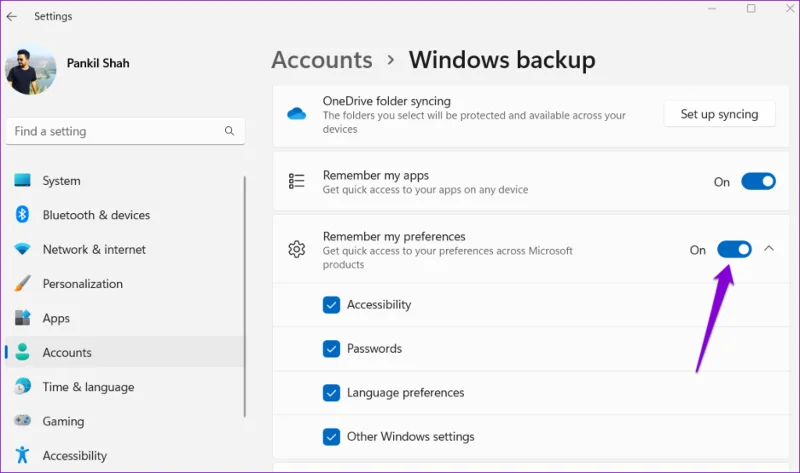Viewport: 800px width, 473px height.
Task: Click the Windows backup page title
Action: point(502,60)
